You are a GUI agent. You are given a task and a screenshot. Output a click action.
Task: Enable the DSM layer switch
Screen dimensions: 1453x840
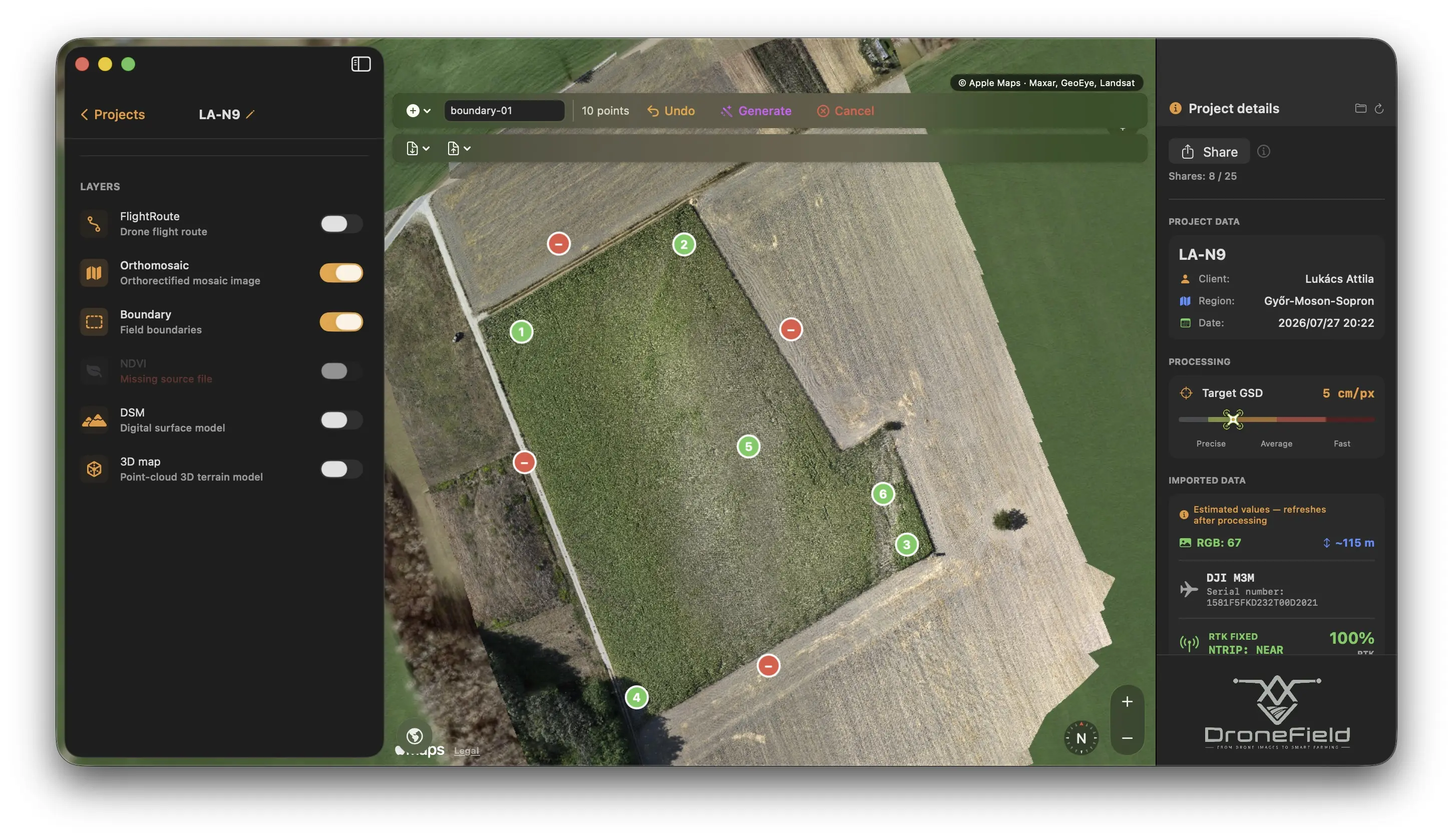tap(341, 419)
